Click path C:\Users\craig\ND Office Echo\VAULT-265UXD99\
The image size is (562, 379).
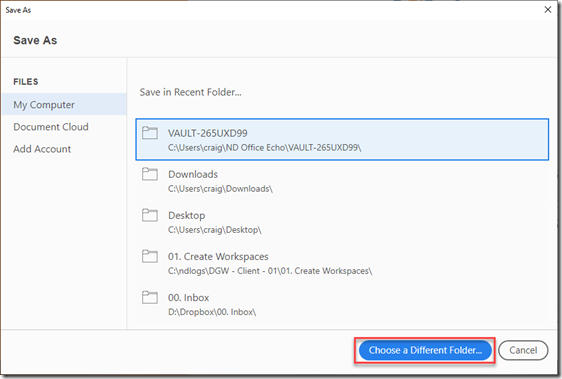pyautogui.click(x=265, y=148)
